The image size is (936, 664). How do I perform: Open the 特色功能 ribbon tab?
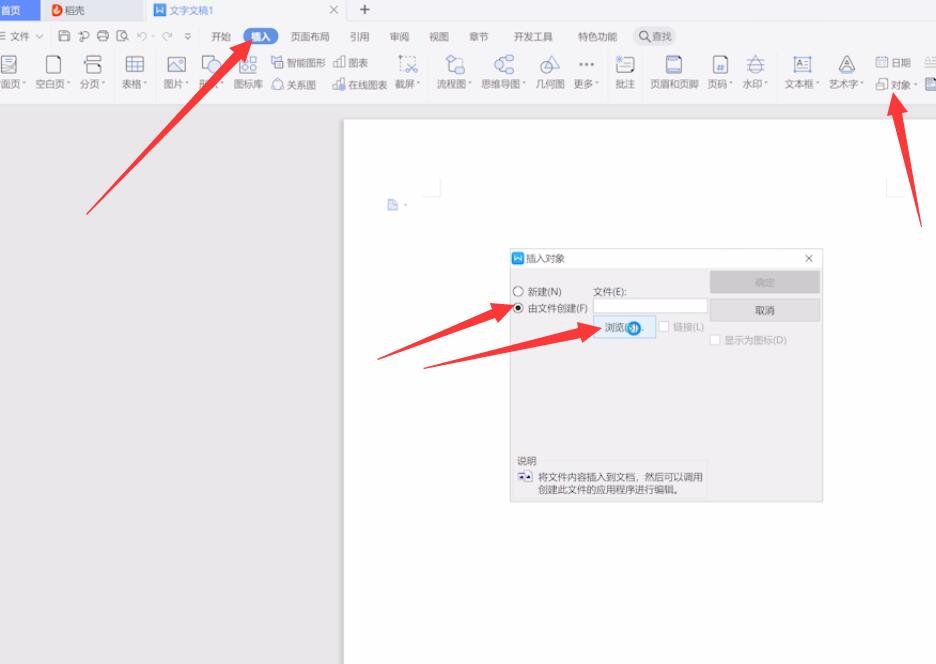pos(597,36)
